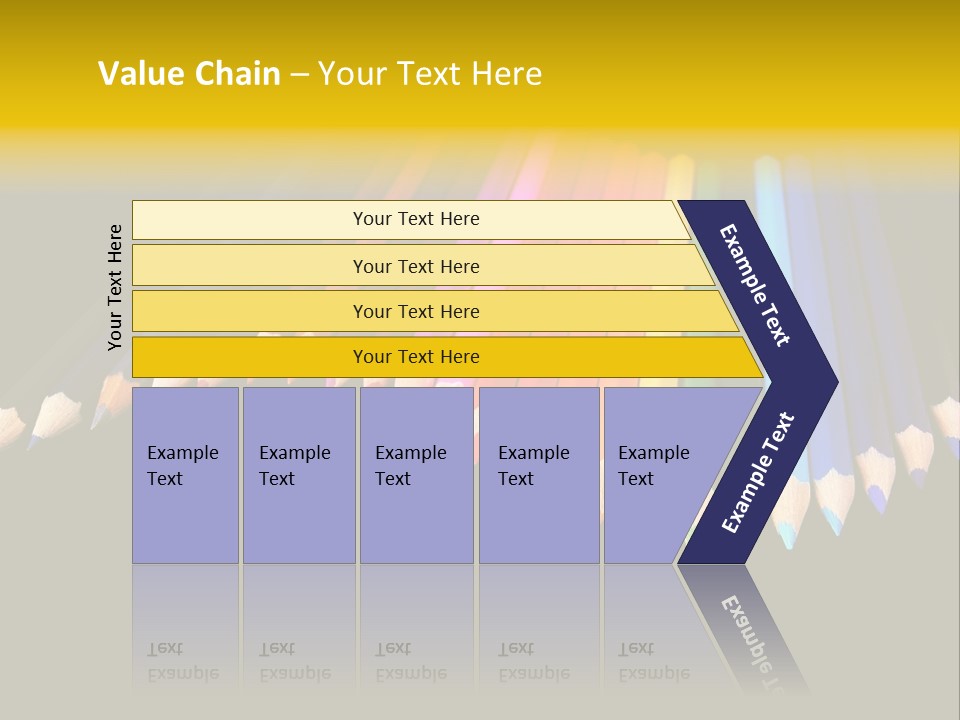
Task: Select the vertical "Your Text Here" label
Action: tap(115, 287)
